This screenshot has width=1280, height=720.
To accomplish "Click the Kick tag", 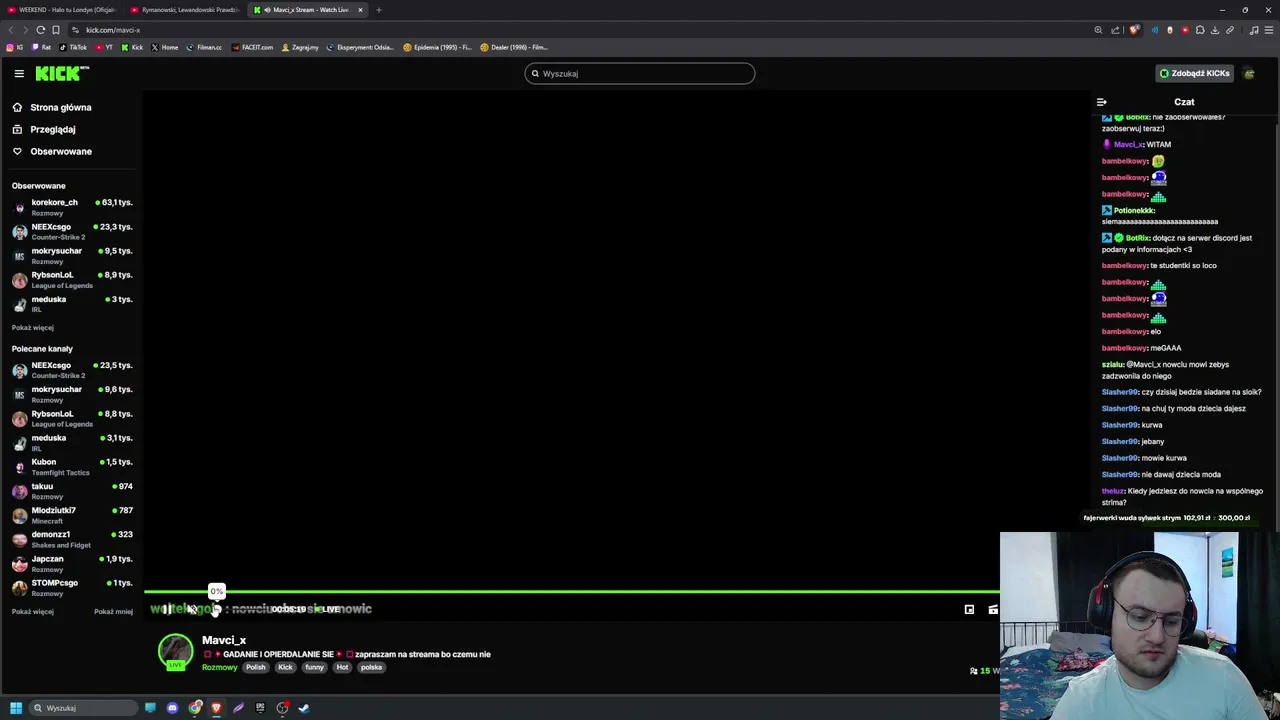I will click(x=285, y=667).
